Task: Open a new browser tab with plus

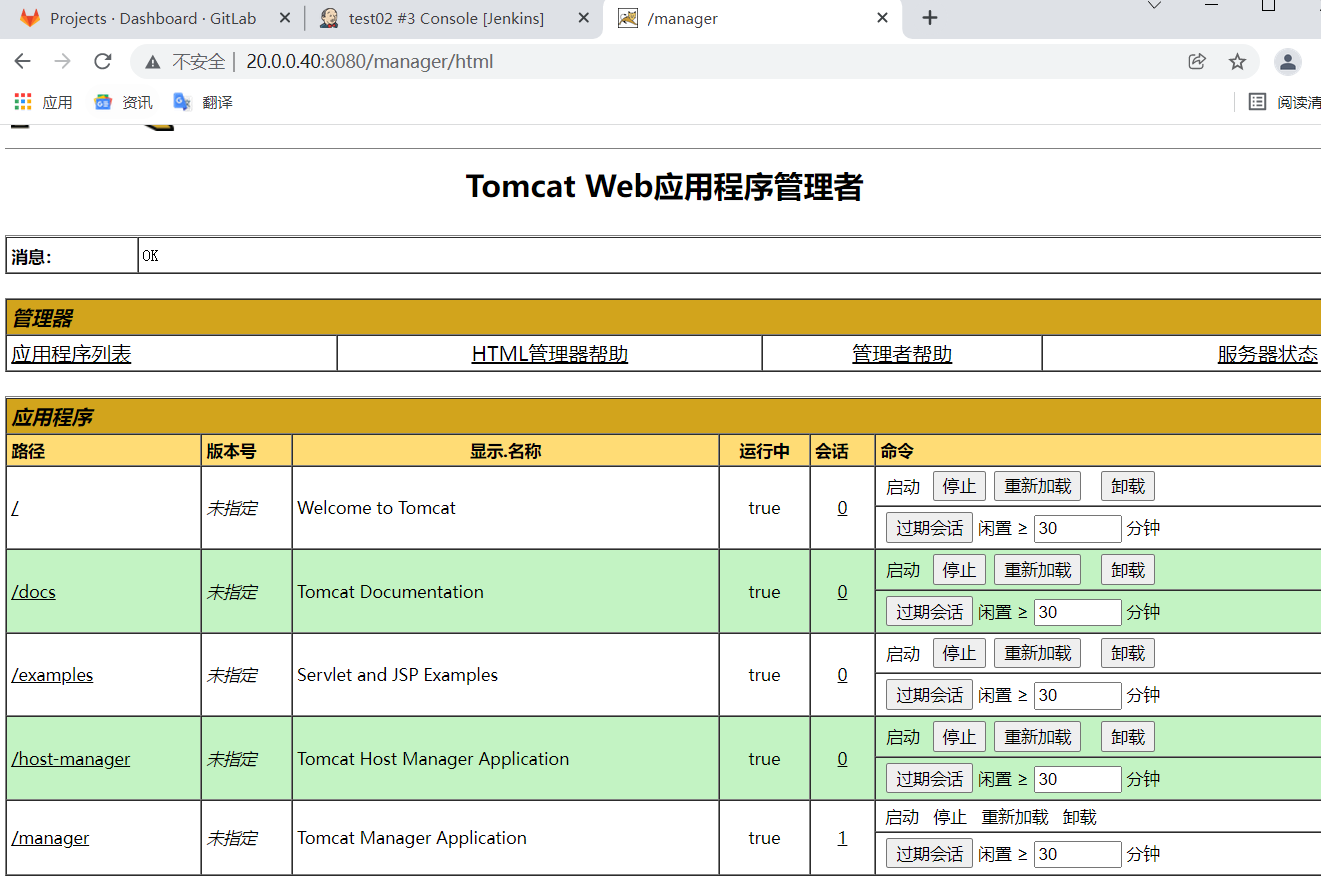Action: [x=930, y=18]
